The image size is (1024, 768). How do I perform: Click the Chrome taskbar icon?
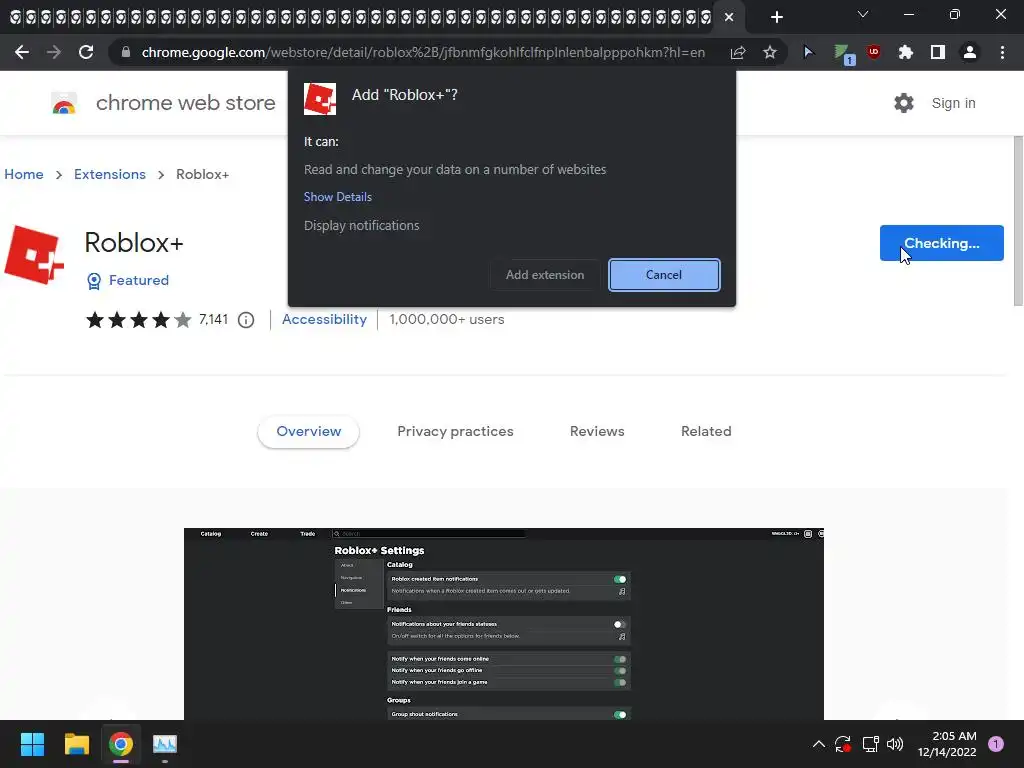coord(121,744)
